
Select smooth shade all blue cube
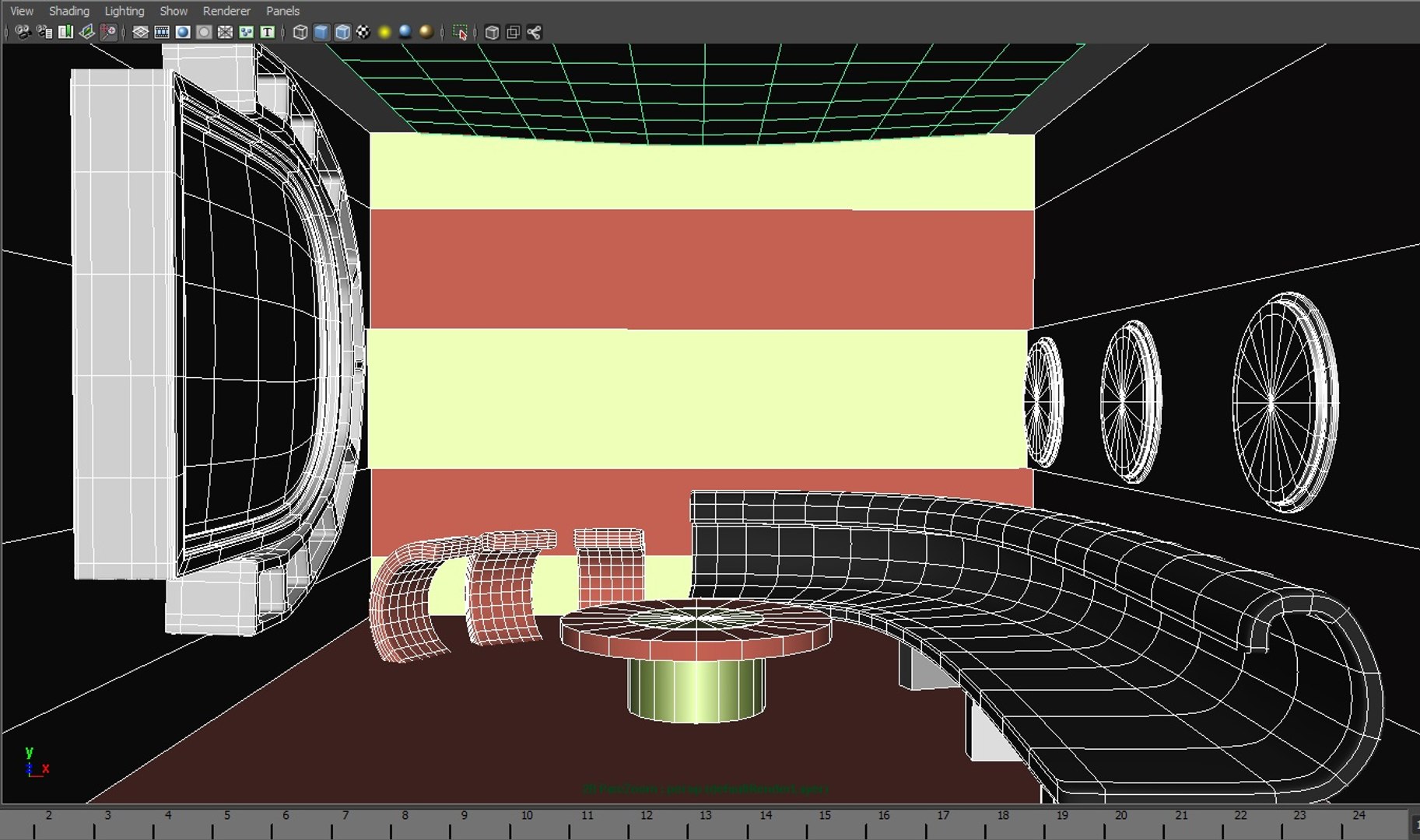tap(321, 32)
